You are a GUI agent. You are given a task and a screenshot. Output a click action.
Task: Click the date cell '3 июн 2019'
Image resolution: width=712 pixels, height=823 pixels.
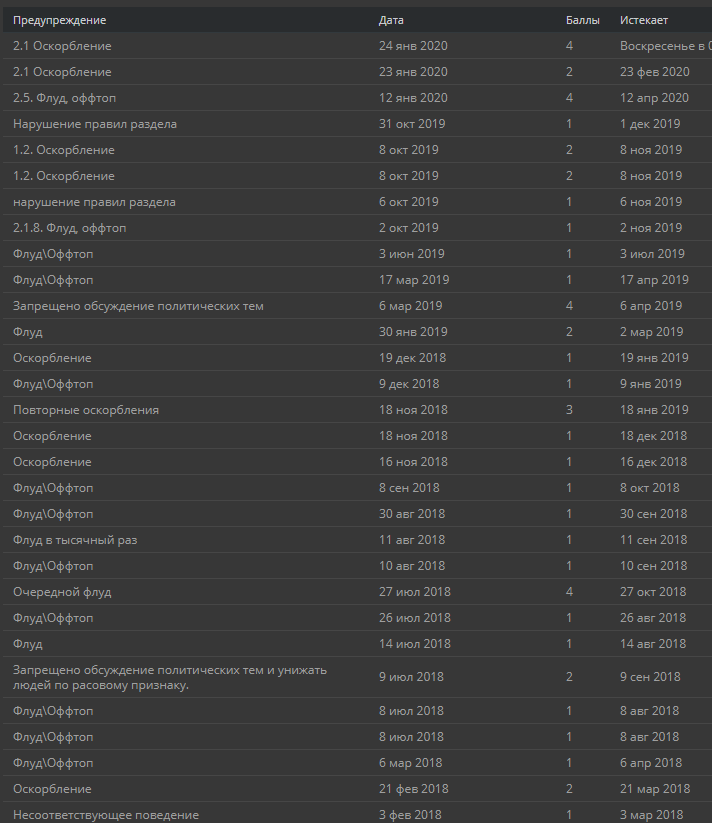[x=412, y=254]
